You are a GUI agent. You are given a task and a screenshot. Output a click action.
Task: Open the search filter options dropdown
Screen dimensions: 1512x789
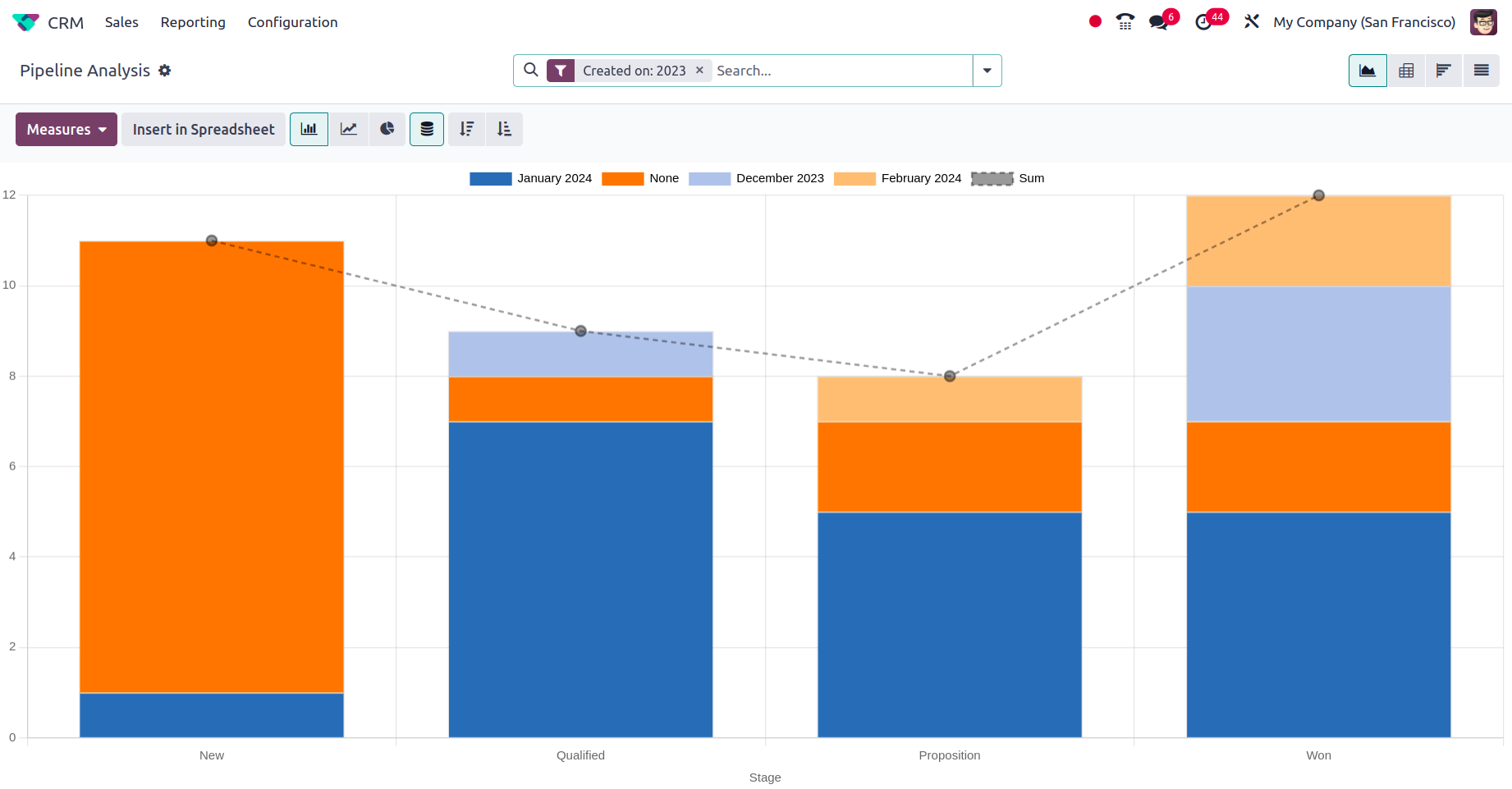click(x=987, y=71)
